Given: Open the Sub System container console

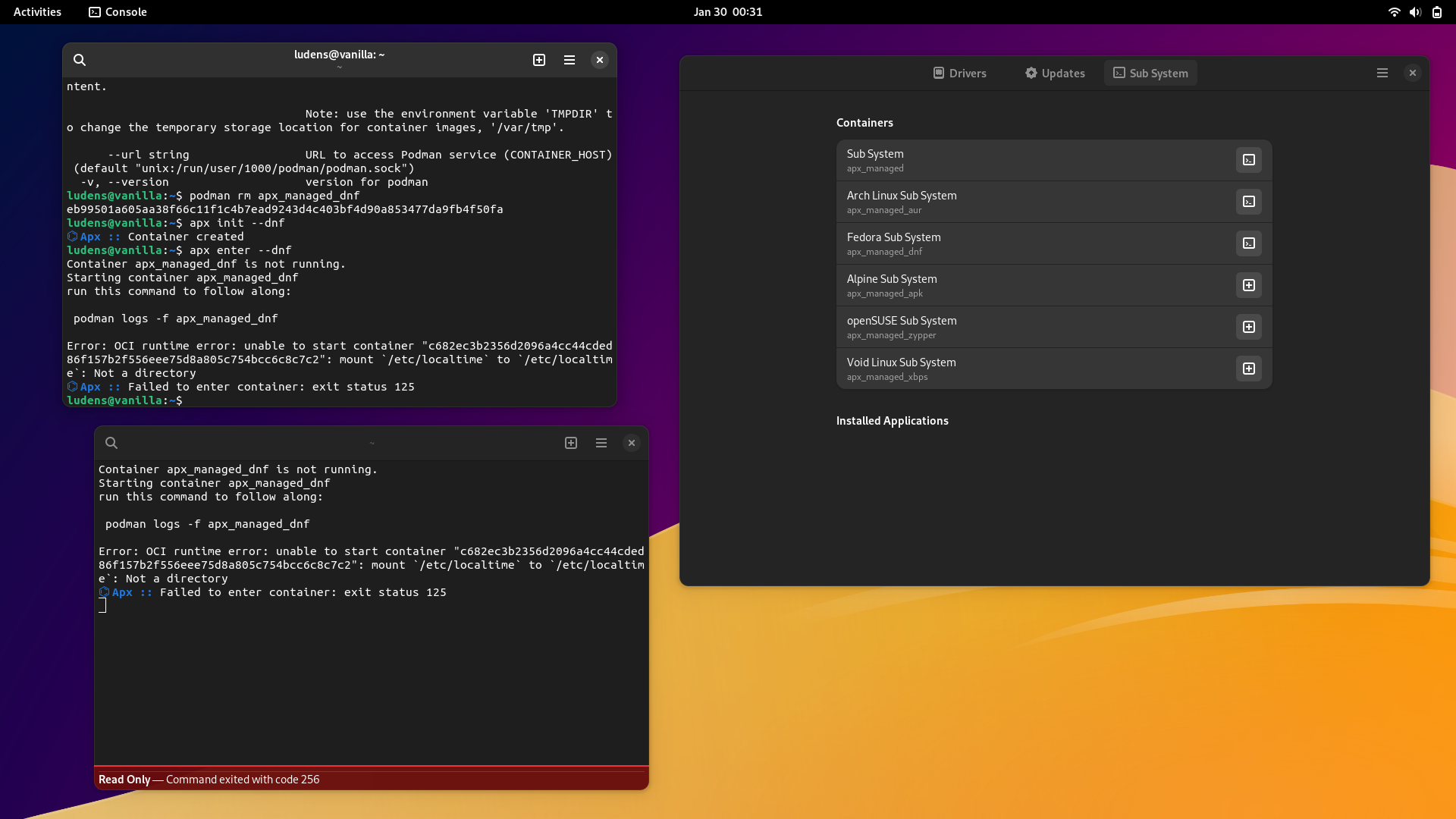Looking at the screenshot, I should tap(1249, 159).
